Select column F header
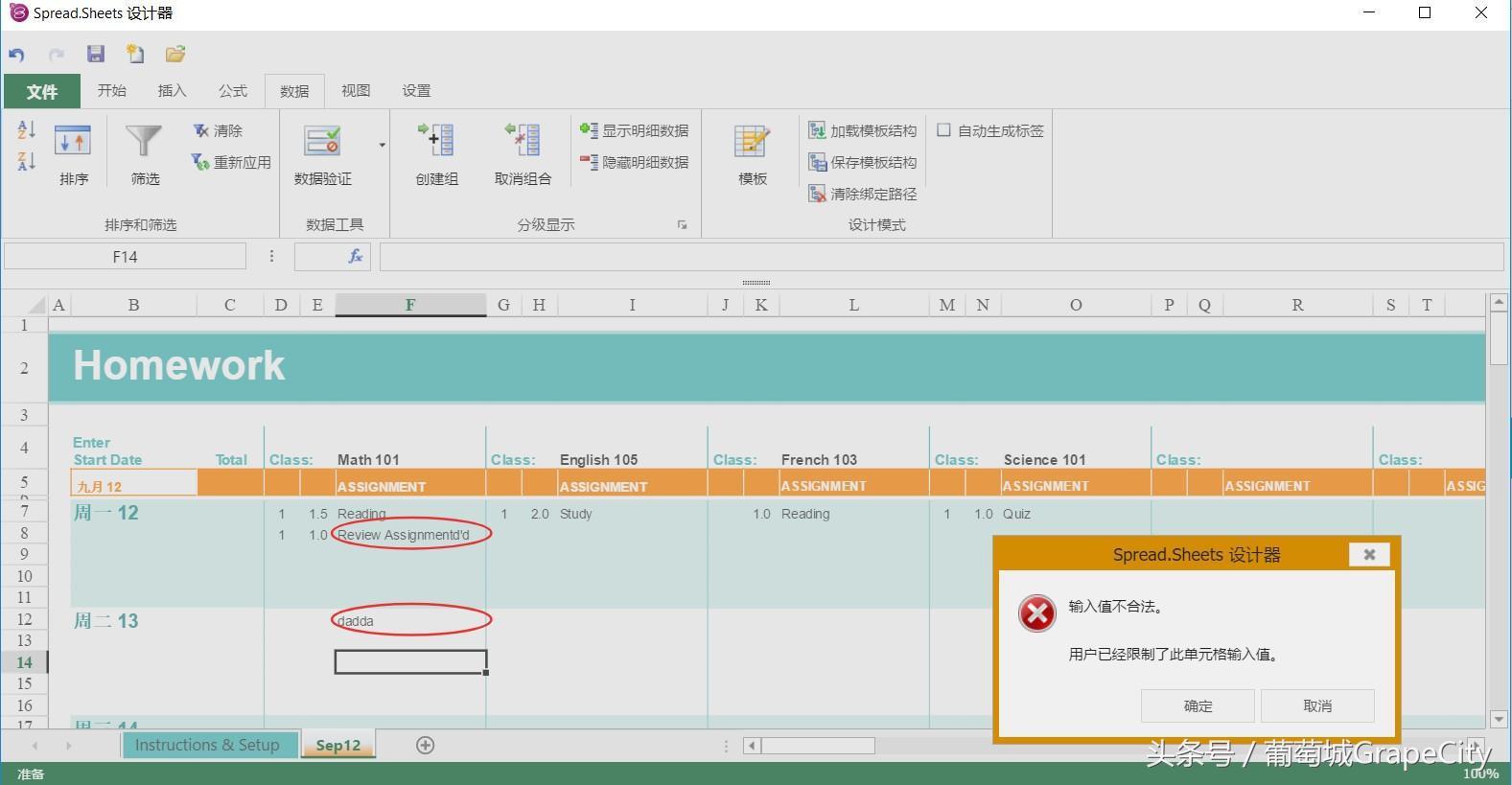The width and height of the screenshot is (1512, 785). pos(410,305)
